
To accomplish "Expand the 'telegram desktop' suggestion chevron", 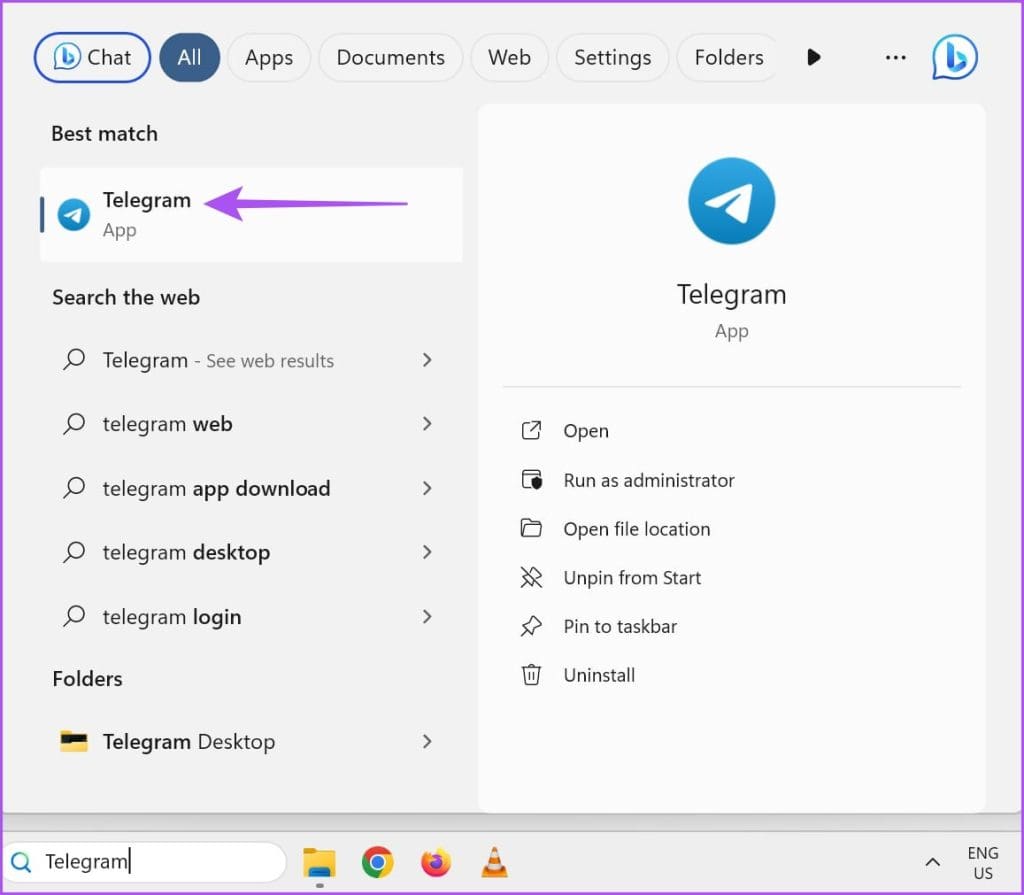I will click(x=427, y=552).
